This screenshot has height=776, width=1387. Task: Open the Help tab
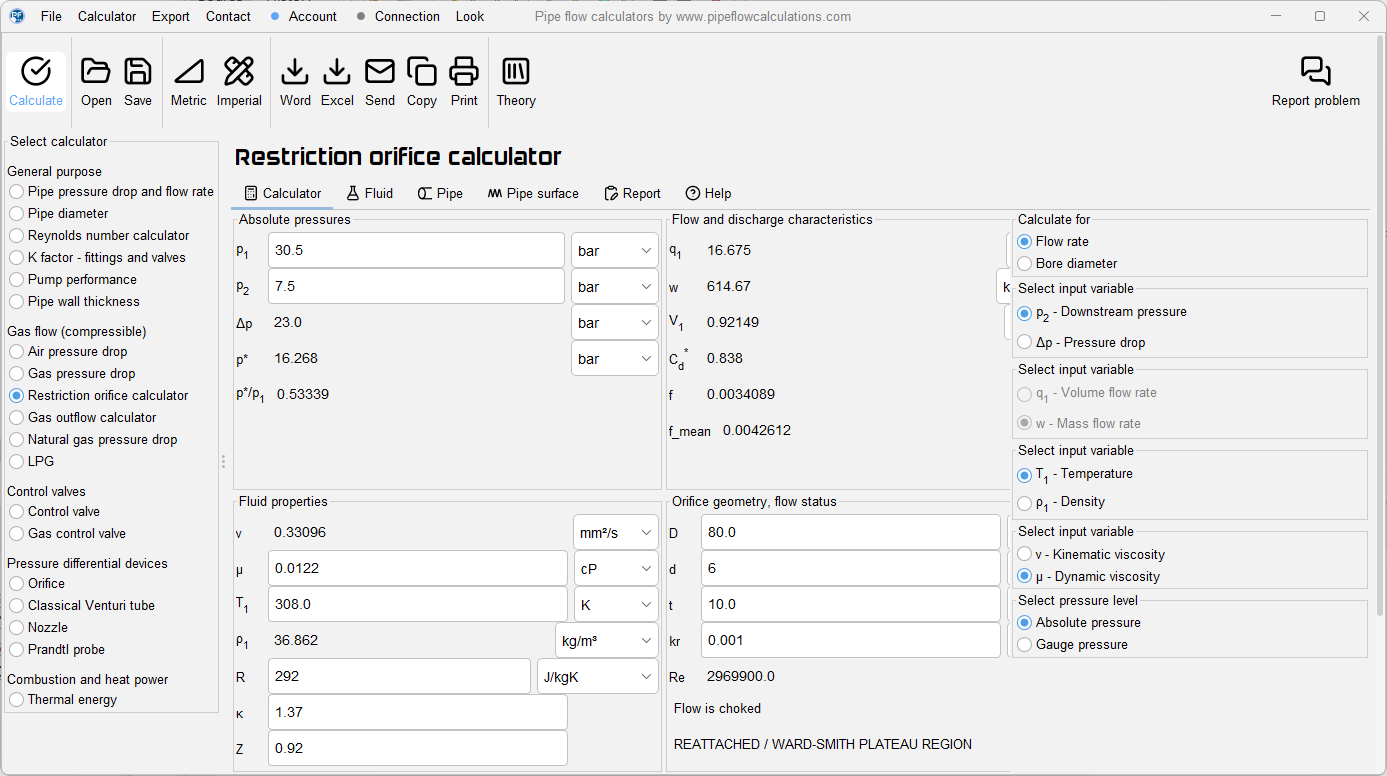coord(708,193)
